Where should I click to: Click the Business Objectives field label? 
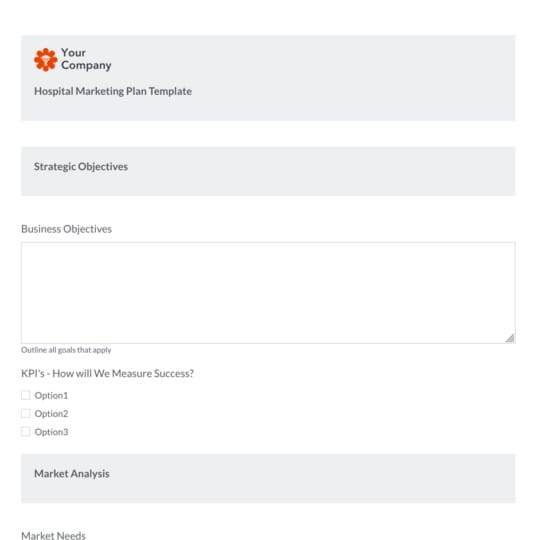(66, 229)
